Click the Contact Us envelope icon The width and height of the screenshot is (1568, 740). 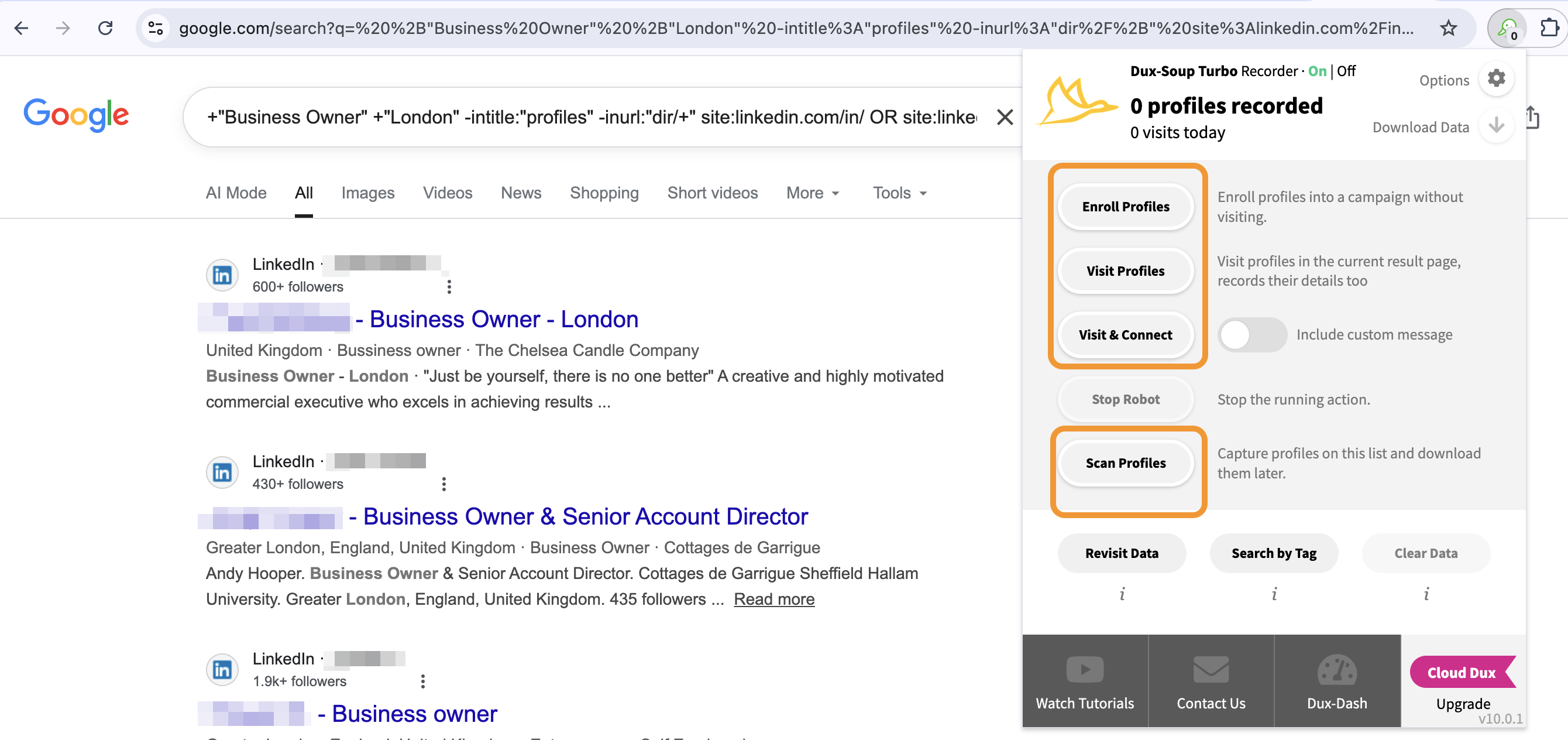[x=1210, y=669]
